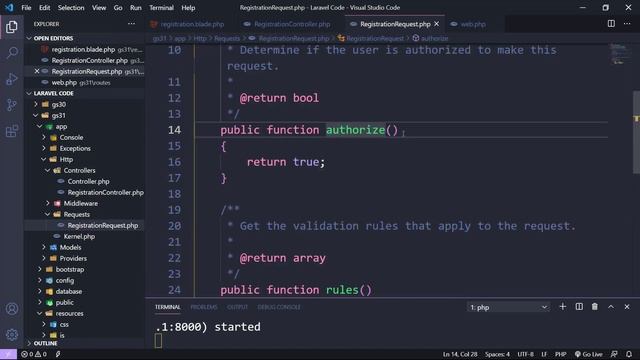Open Run and Debug view
640x360 pixels.
coord(12,79)
